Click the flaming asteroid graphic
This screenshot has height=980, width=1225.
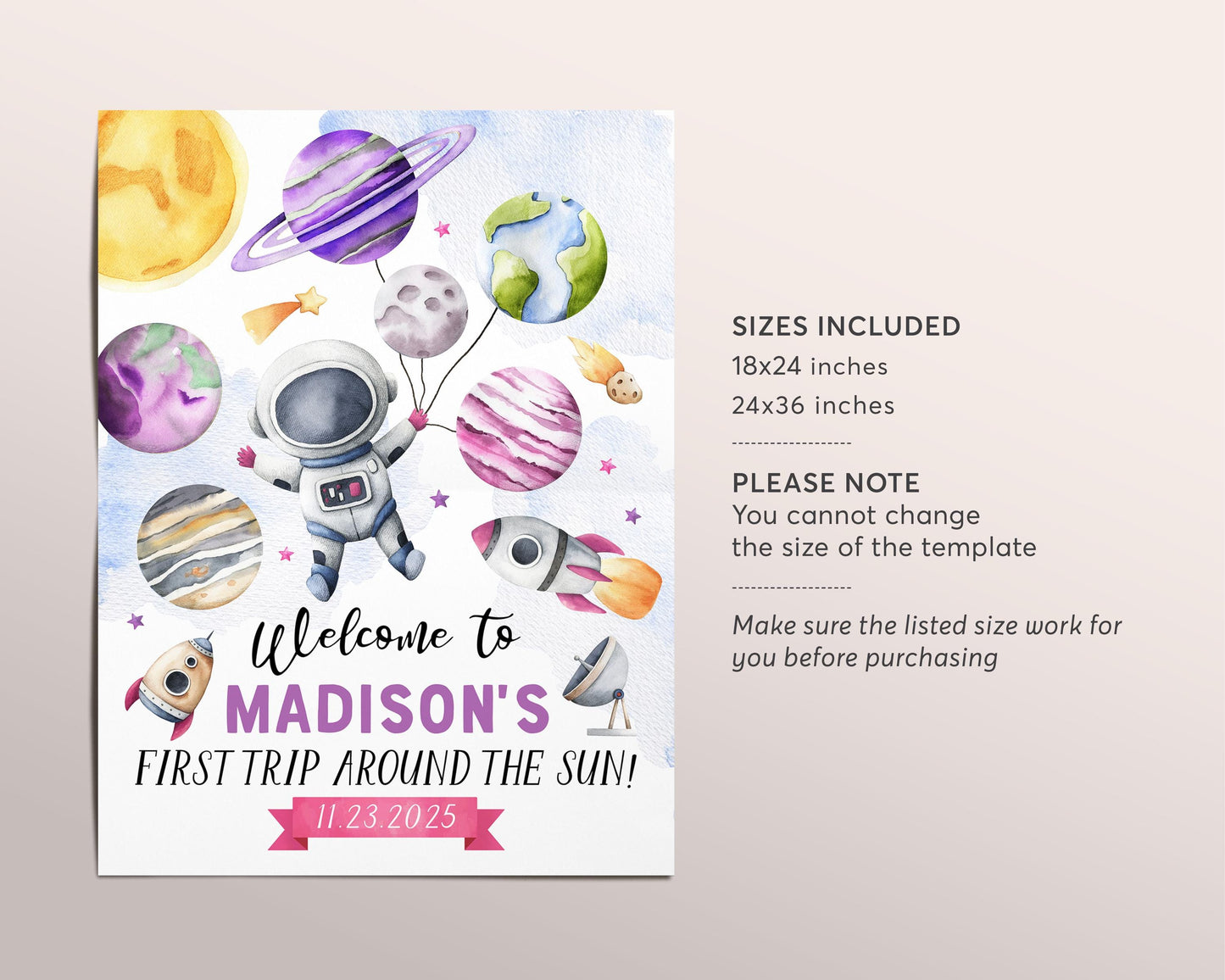(606, 371)
